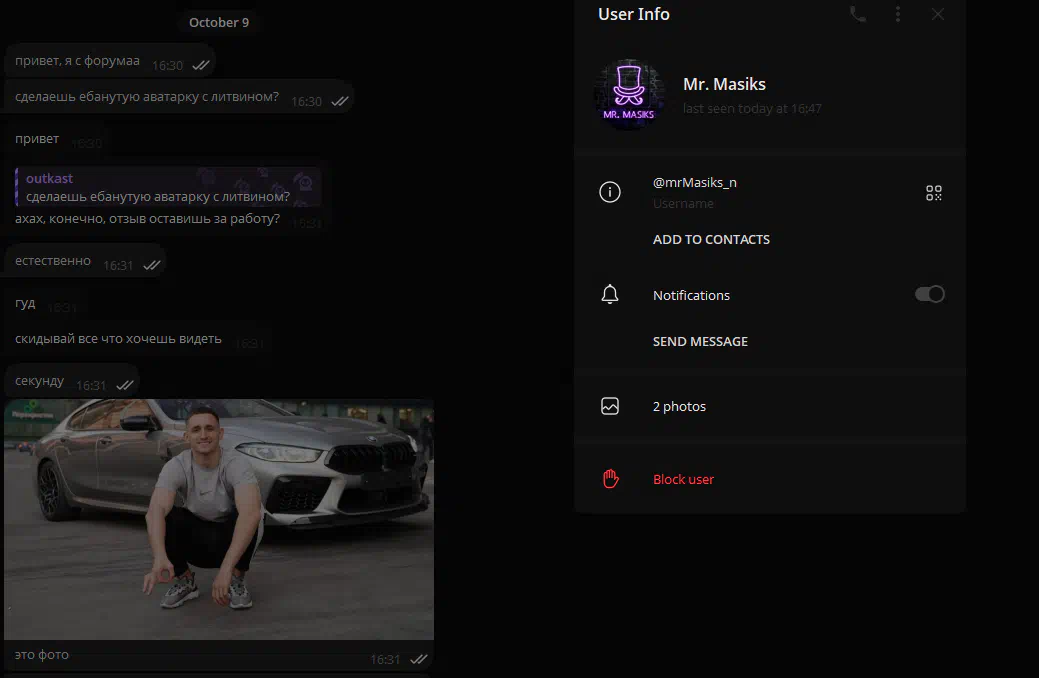Select message 'секунду'

[x=72, y=381]
